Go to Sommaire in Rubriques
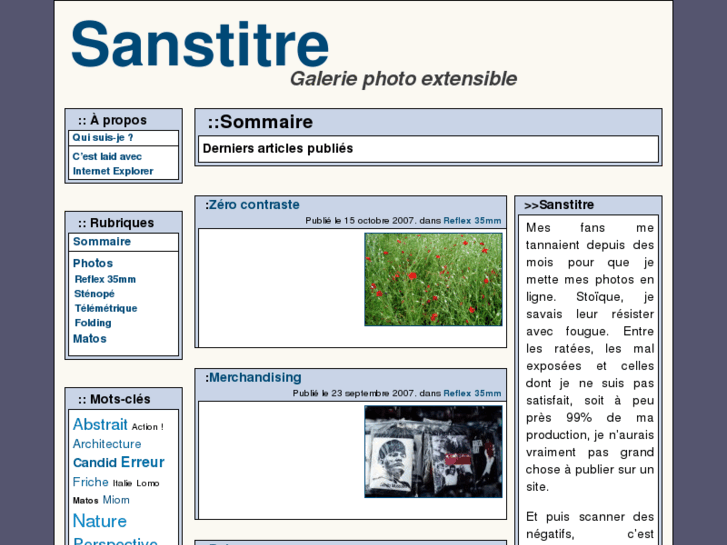This screenshot has height=545, width=727. (102, 242)
